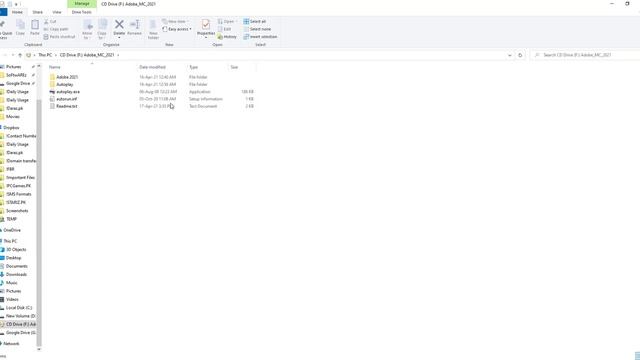The width and height of the screenshot is (640, 360).
Task: Expand the chevron after CD Drive breadcrumb
Action: (x=118, y=55)
